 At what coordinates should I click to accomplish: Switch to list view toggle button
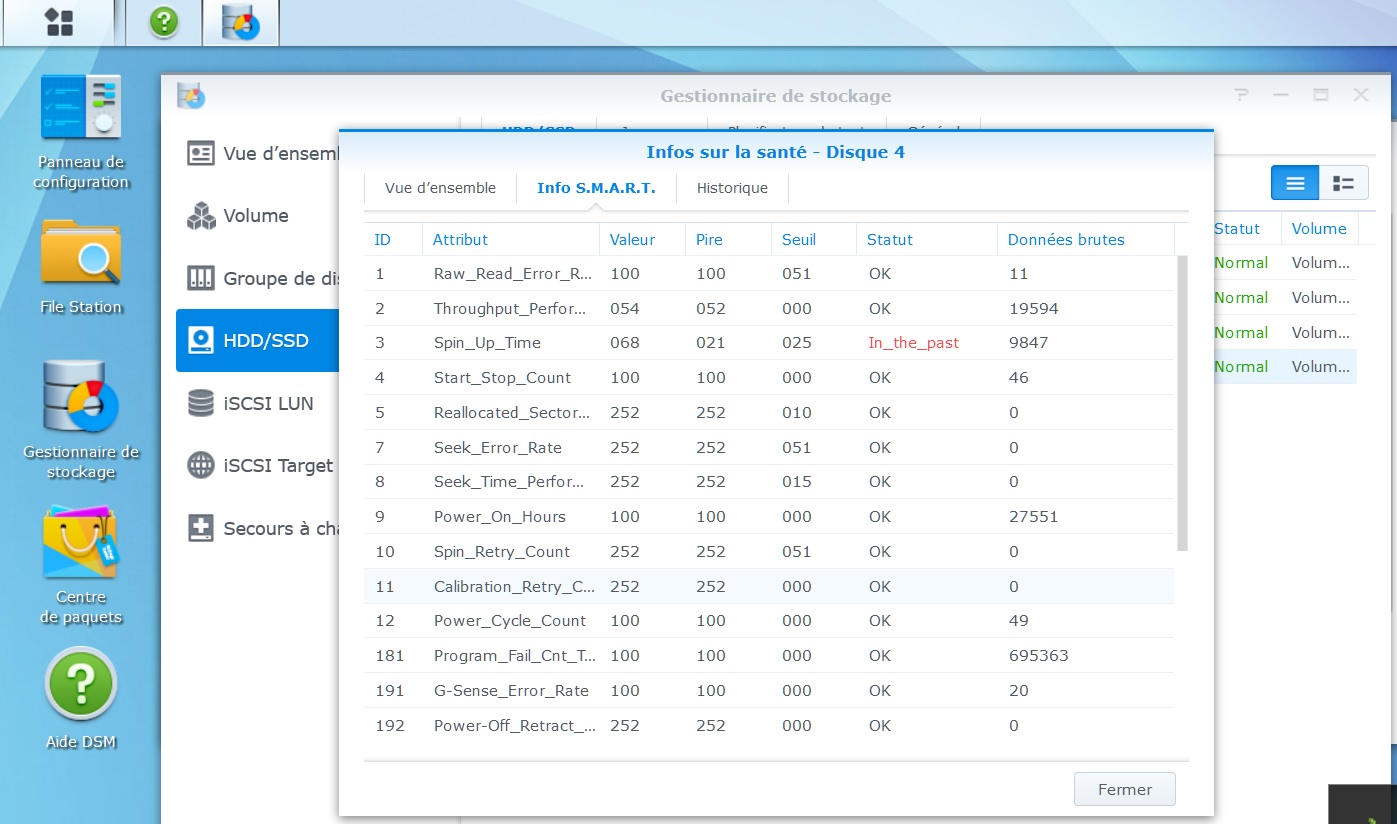click(1295, 183)
